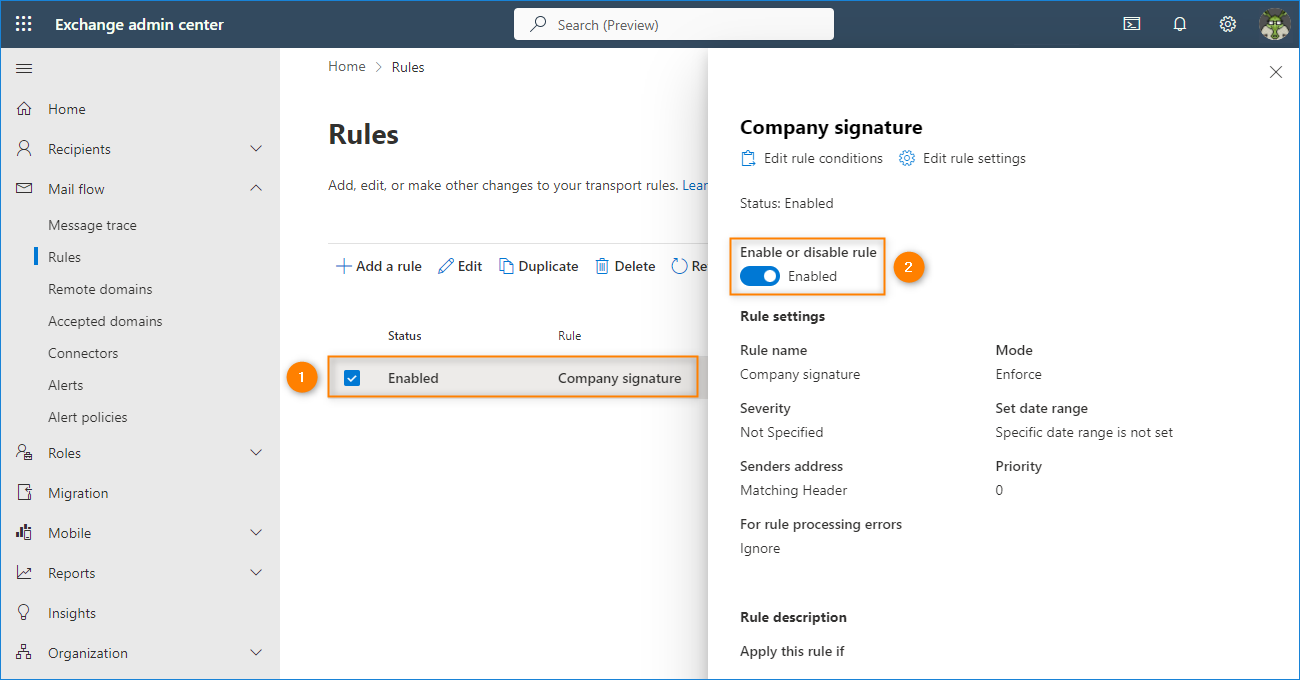The image size is (1300, 680).
Task: Click the Insights lightbulb icon
Action: tap(24, 613)
